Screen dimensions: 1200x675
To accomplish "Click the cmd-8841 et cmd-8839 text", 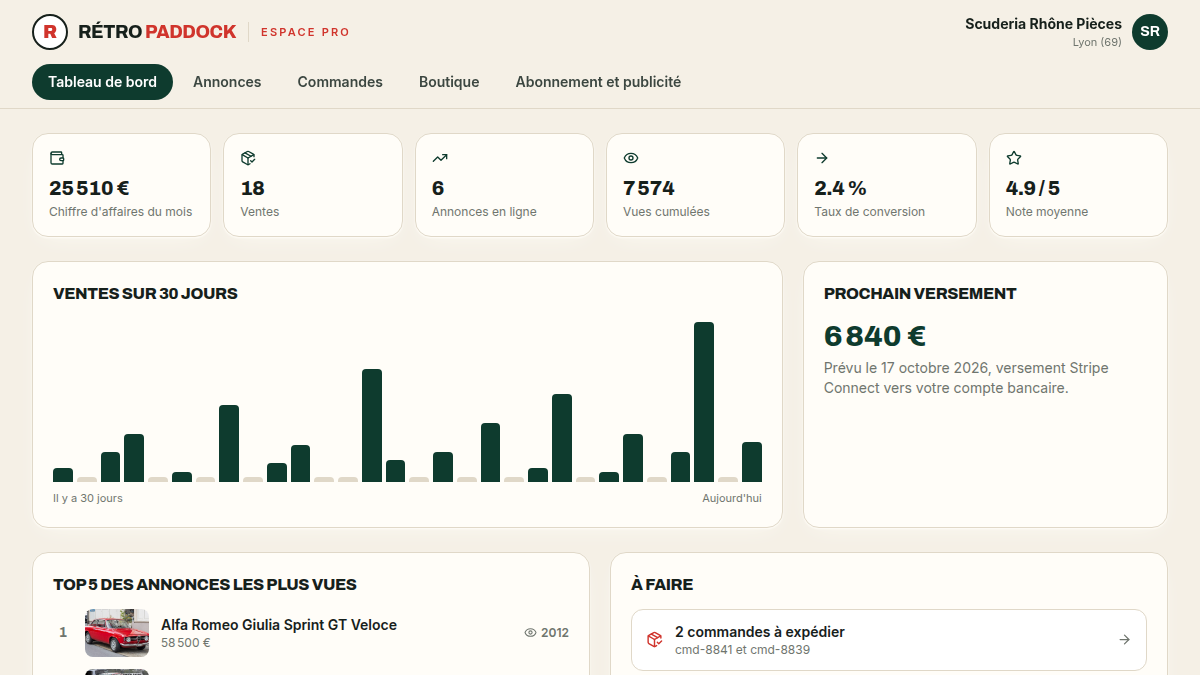I will click(742, 650).
